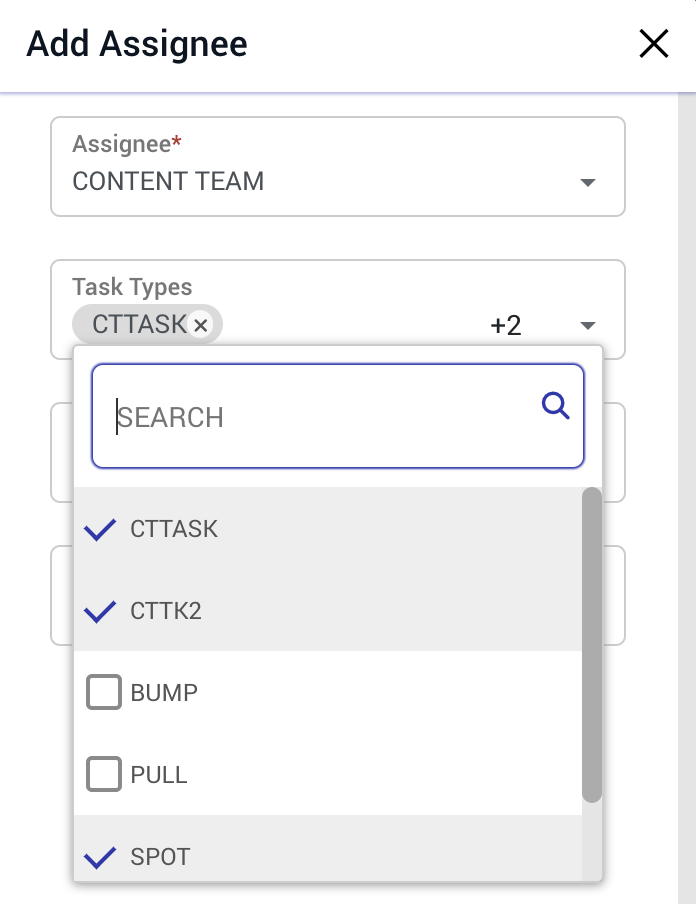Click the magnifying glass search icon
The width and height of the screenshot is (696, 904).
[555, 405]
